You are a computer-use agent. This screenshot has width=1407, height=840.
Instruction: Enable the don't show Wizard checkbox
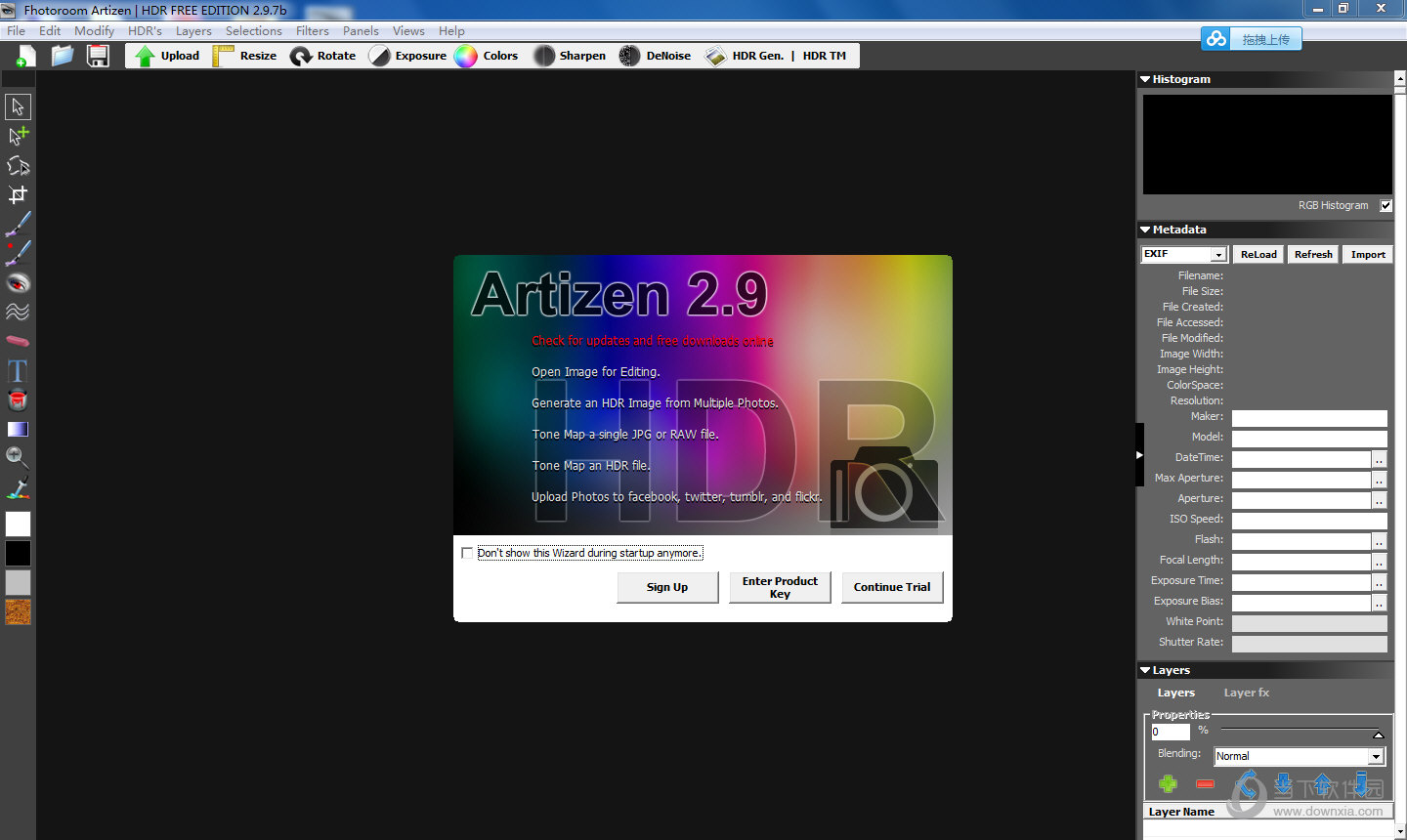(x=467, y=553)
